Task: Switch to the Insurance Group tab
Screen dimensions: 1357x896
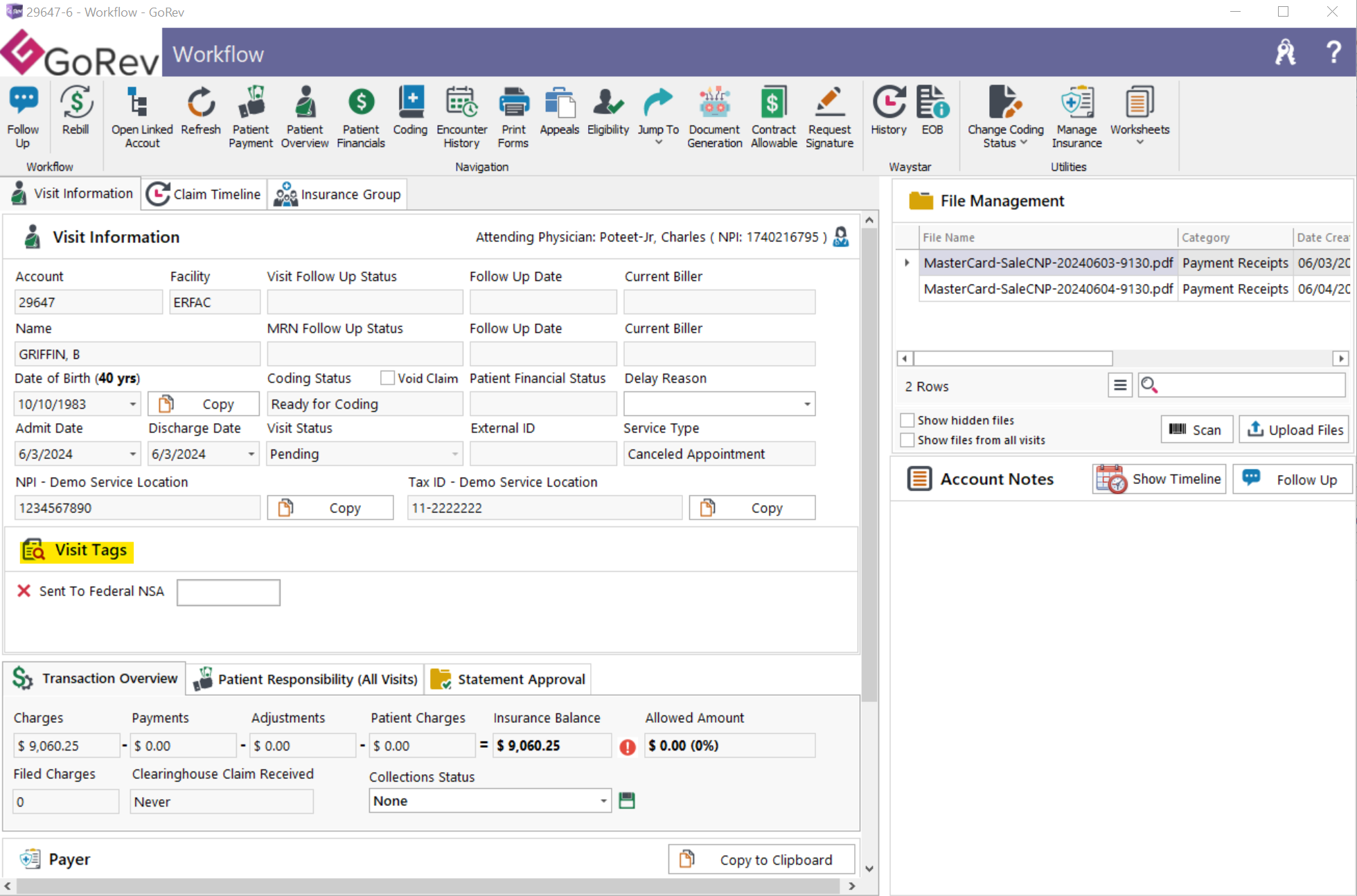Action: (337, 195)
